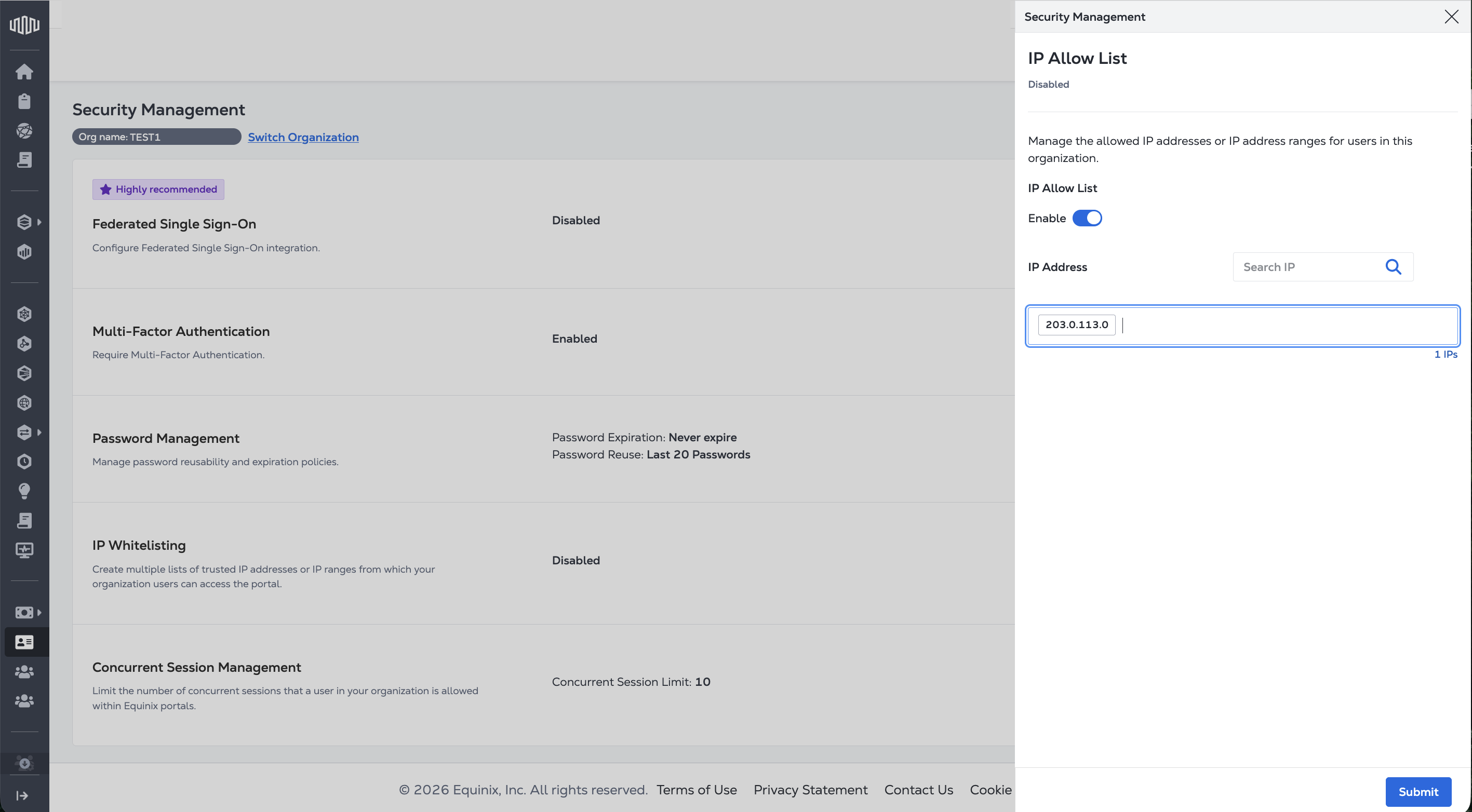Expand the swap-arrows hexagon submenu arrow
This screenshot has height=812, width=1472.
tap(39, 432)
